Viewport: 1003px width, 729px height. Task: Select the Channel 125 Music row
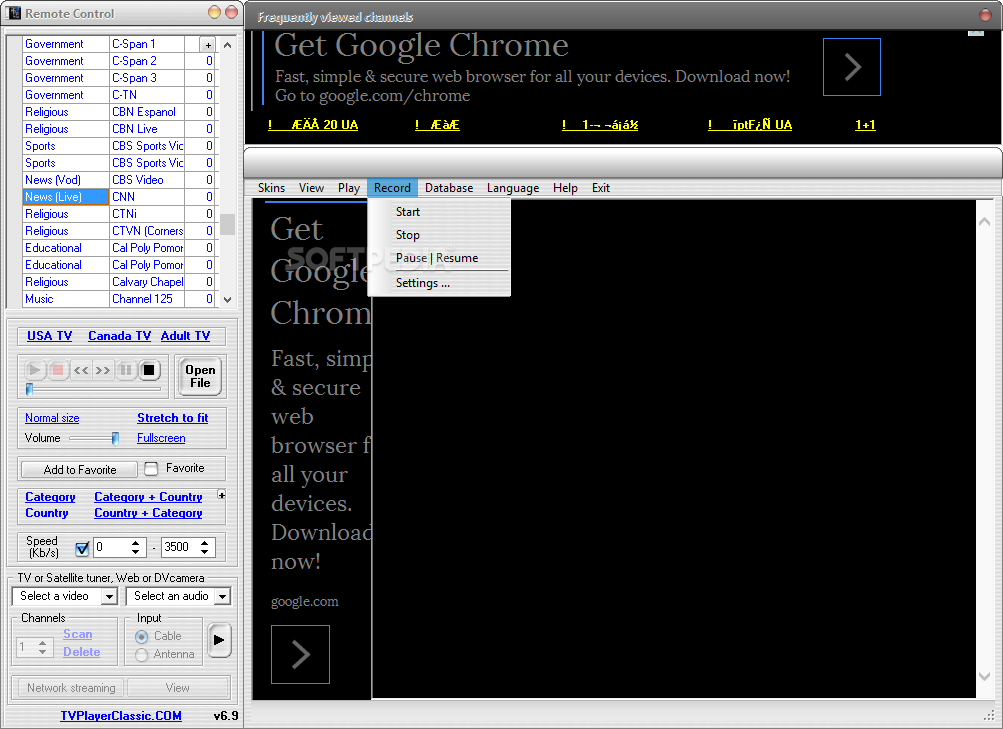(118, 299)
